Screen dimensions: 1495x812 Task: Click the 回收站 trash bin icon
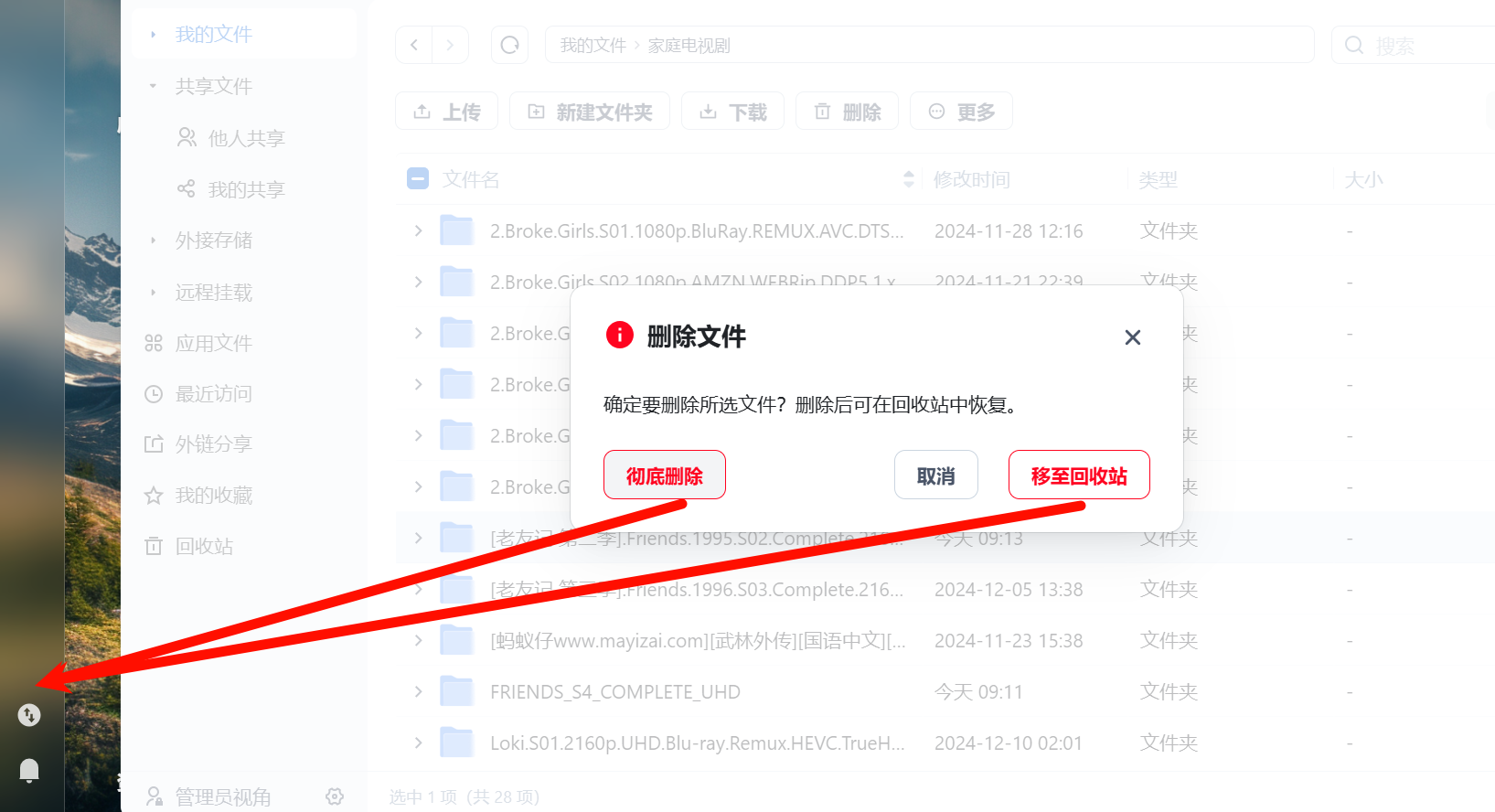pos(154,546)
